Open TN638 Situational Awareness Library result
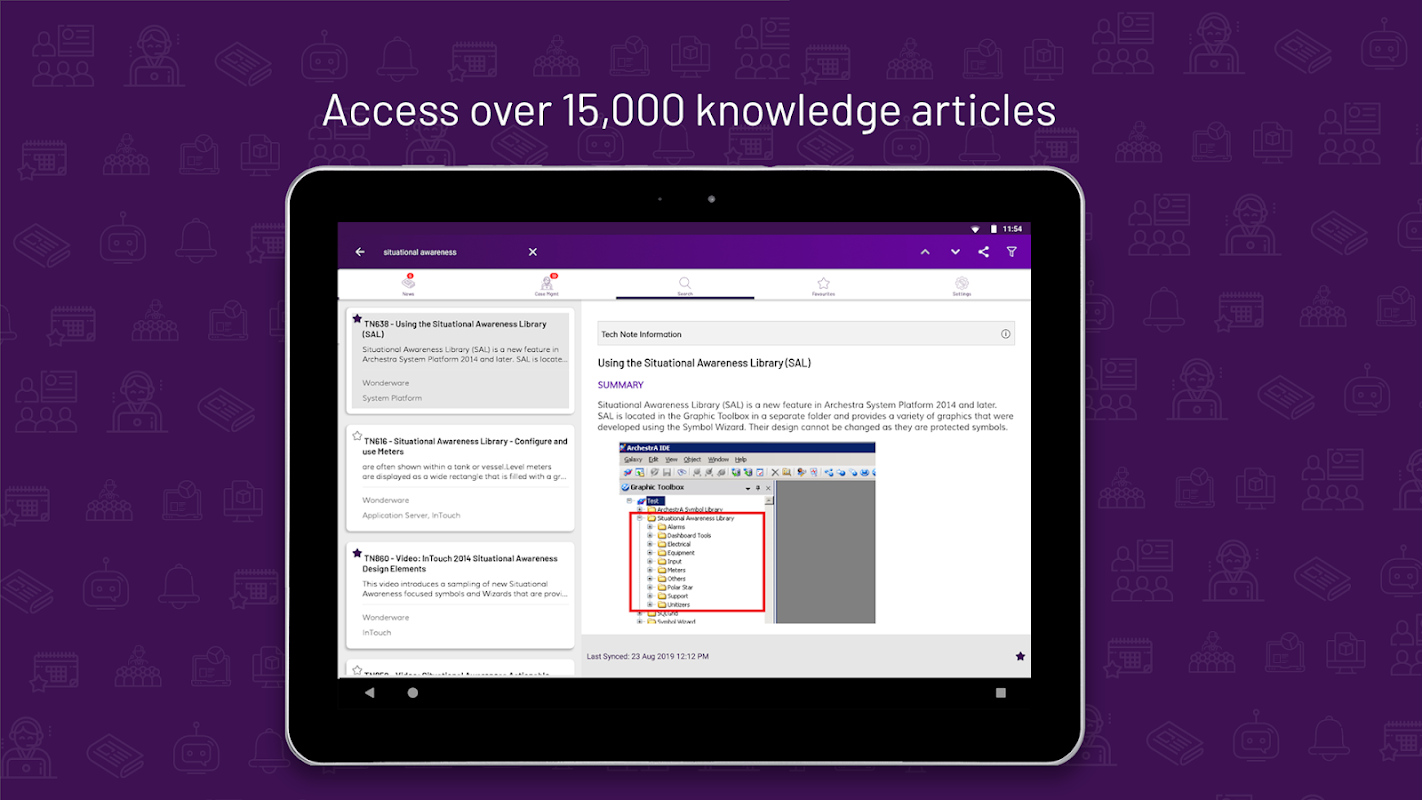The height and width of the screenshot is (800, 1422). (x=460, y=360)
